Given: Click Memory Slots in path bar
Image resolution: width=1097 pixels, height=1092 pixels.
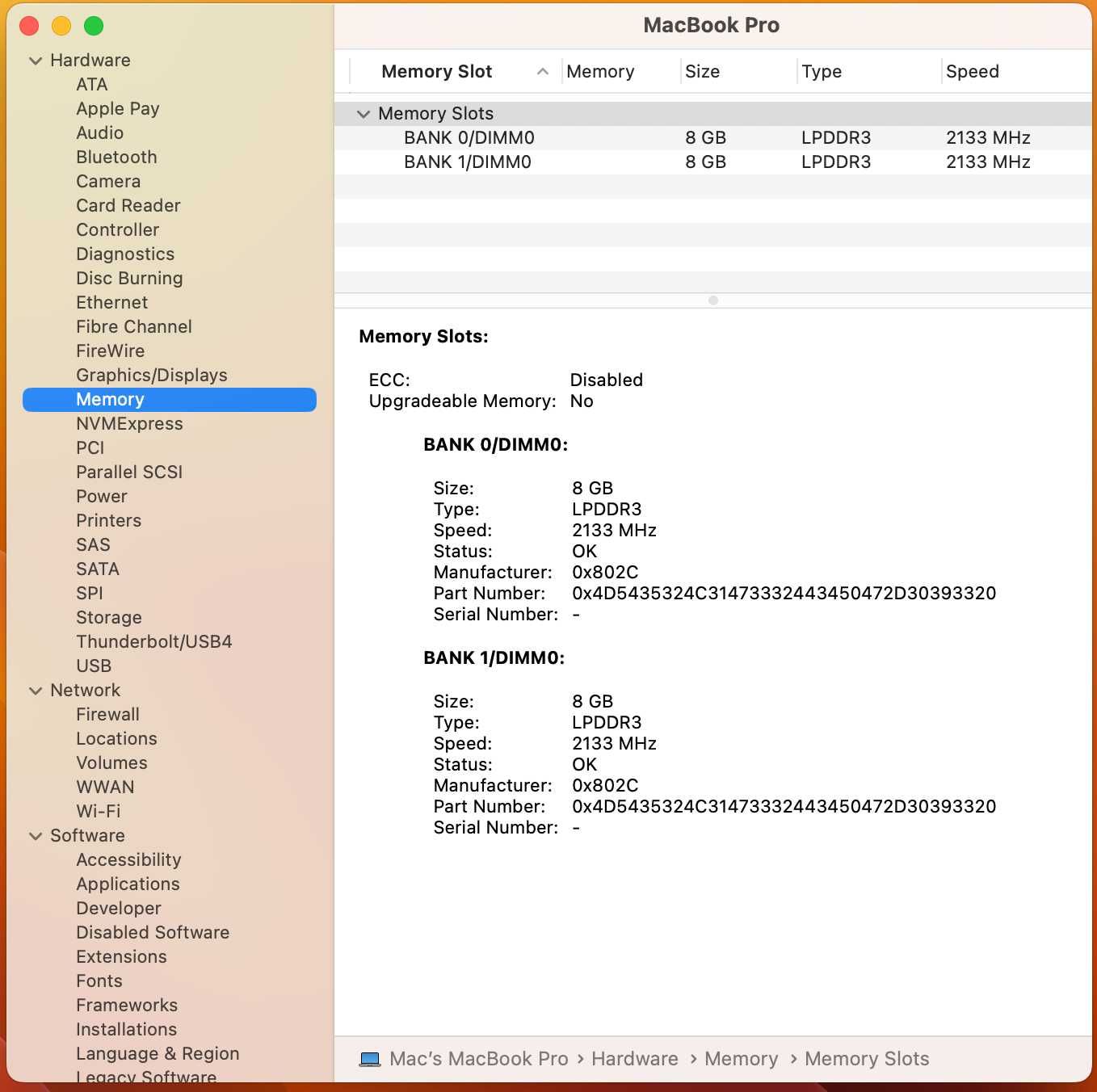Looking at the screenshot, I should [x=867, y=1059].
